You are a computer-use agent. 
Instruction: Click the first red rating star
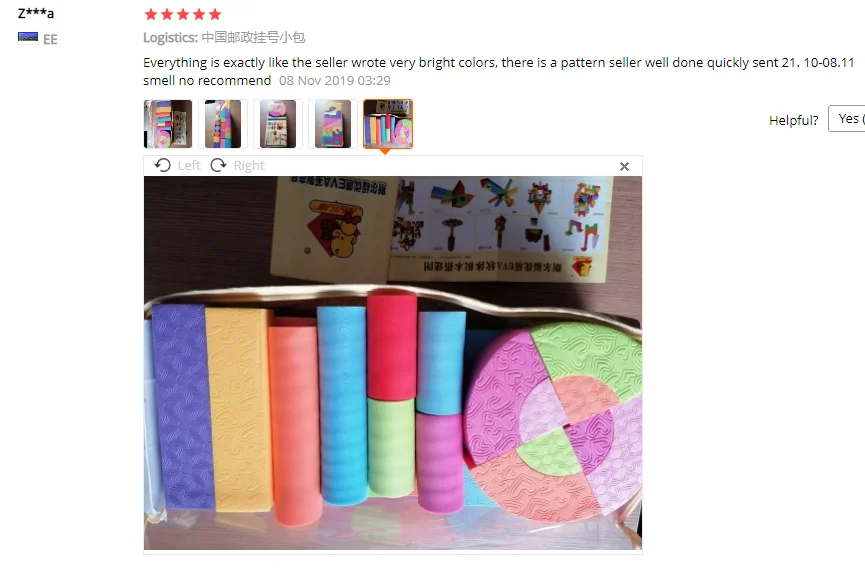pos(151,14)
